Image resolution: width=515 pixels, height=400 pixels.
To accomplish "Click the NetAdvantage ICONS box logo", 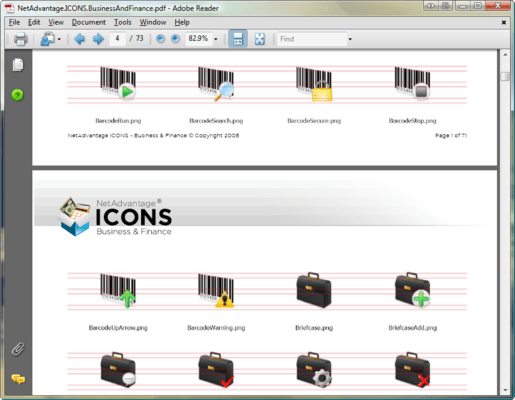I will (x=75, y=217).
